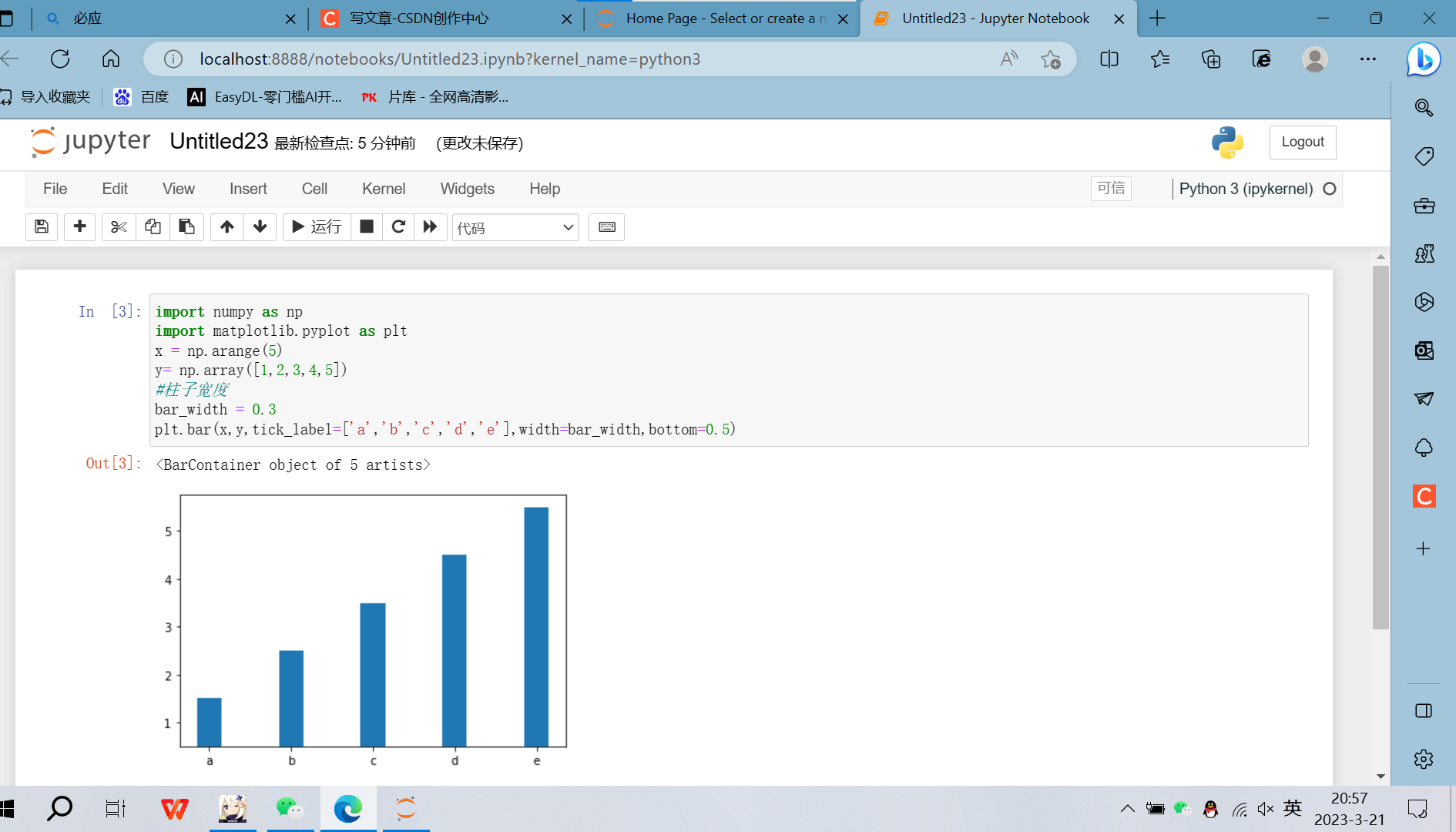Screen dimensions: 1456x832
Task: Run the selected cell via the 运行 button
Action: point(316,226)
